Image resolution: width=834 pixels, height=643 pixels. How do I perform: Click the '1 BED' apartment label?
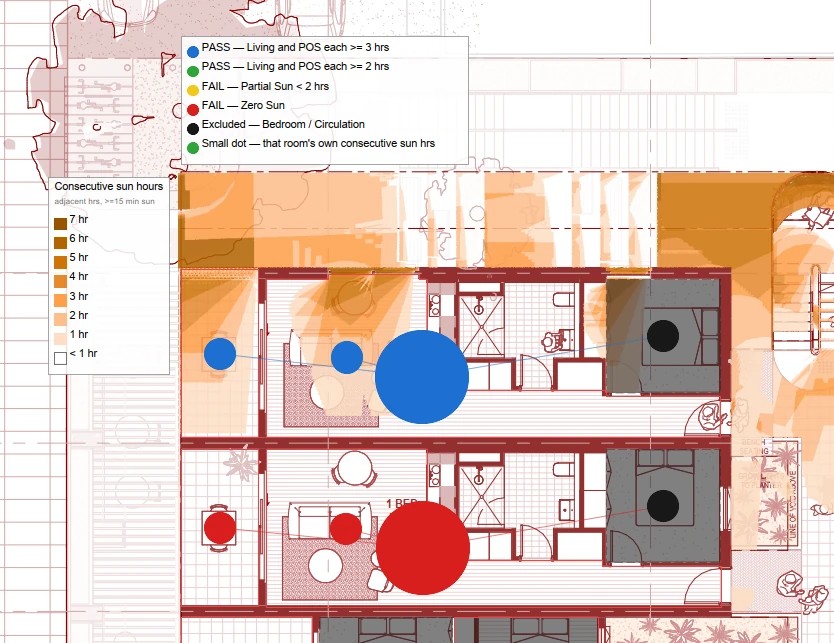coord(401,503)
